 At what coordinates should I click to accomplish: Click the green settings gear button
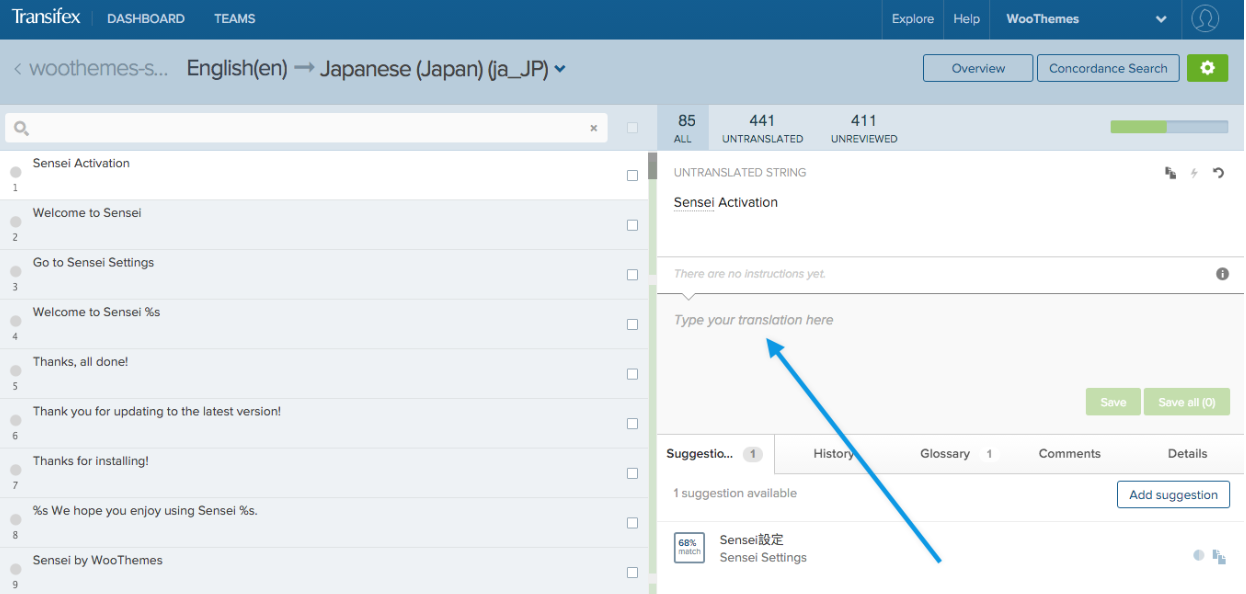[x=1207, y=68]
